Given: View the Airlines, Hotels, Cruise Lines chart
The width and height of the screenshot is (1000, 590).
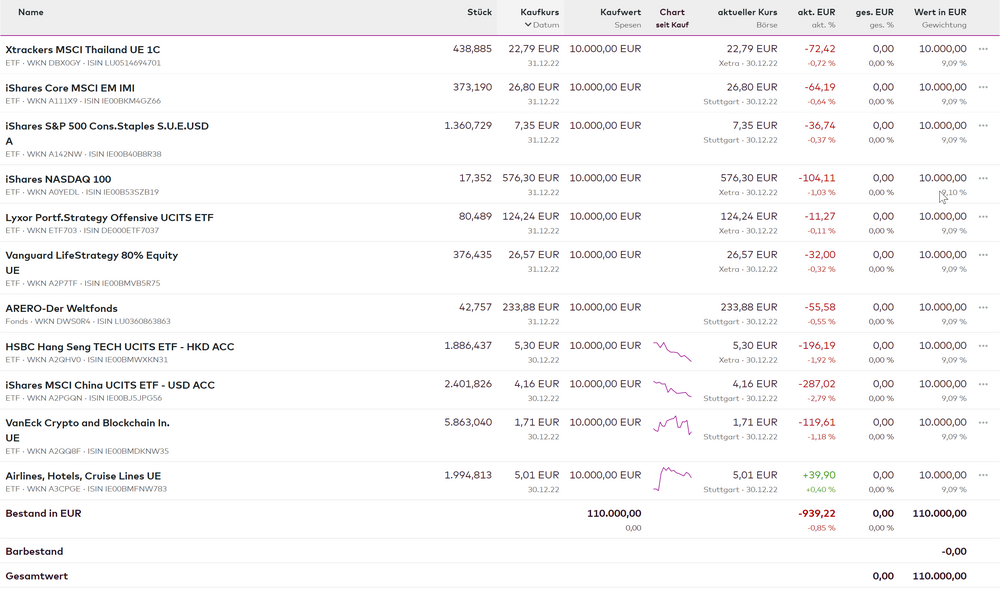Looking at the screenshot, I should click(x=672, y=477).
